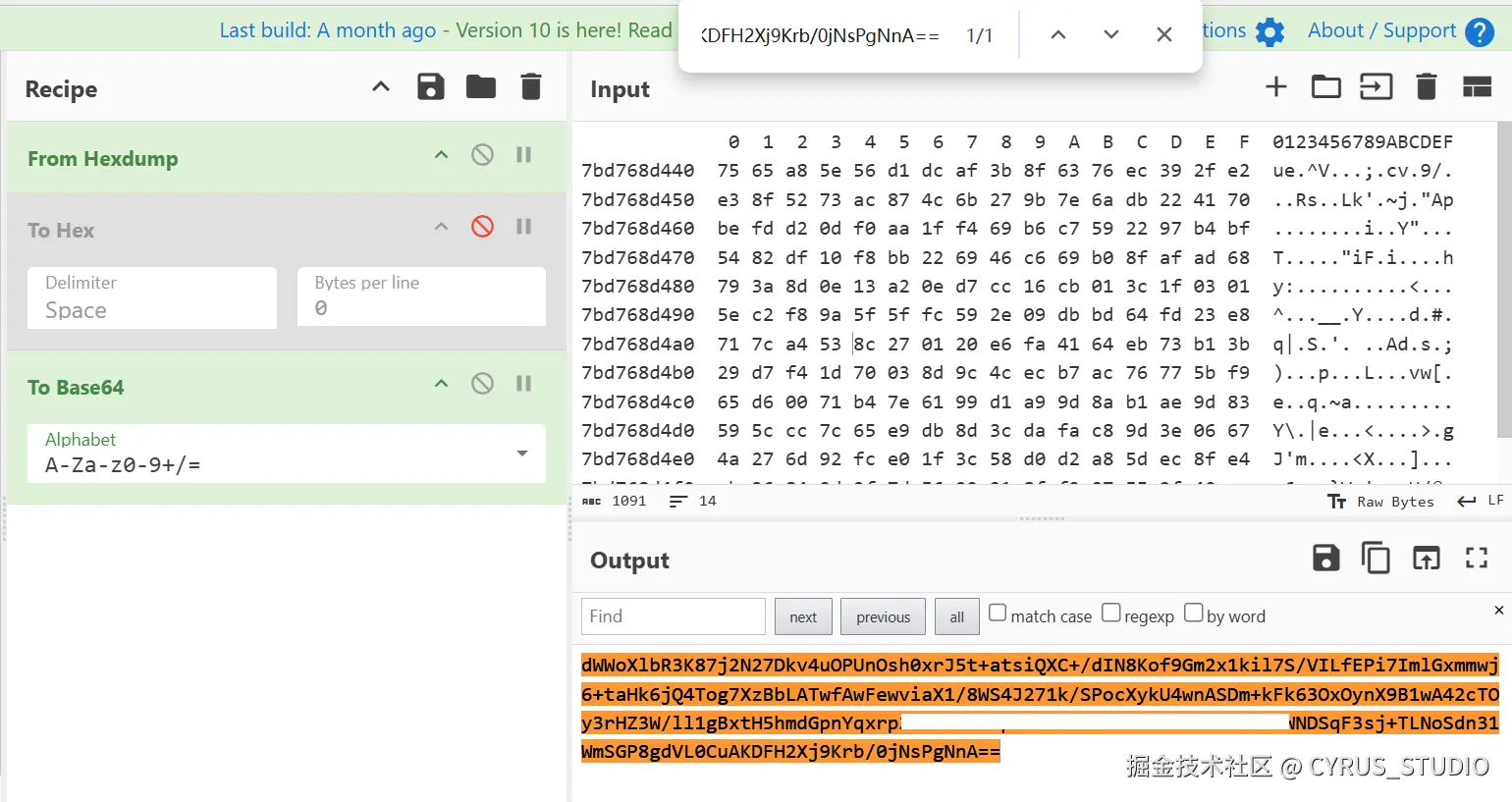Screen dimensions: 1512x802
Task: Enable the regexp checkbox
Action: pyautogui.click(x=1111, y=613)
